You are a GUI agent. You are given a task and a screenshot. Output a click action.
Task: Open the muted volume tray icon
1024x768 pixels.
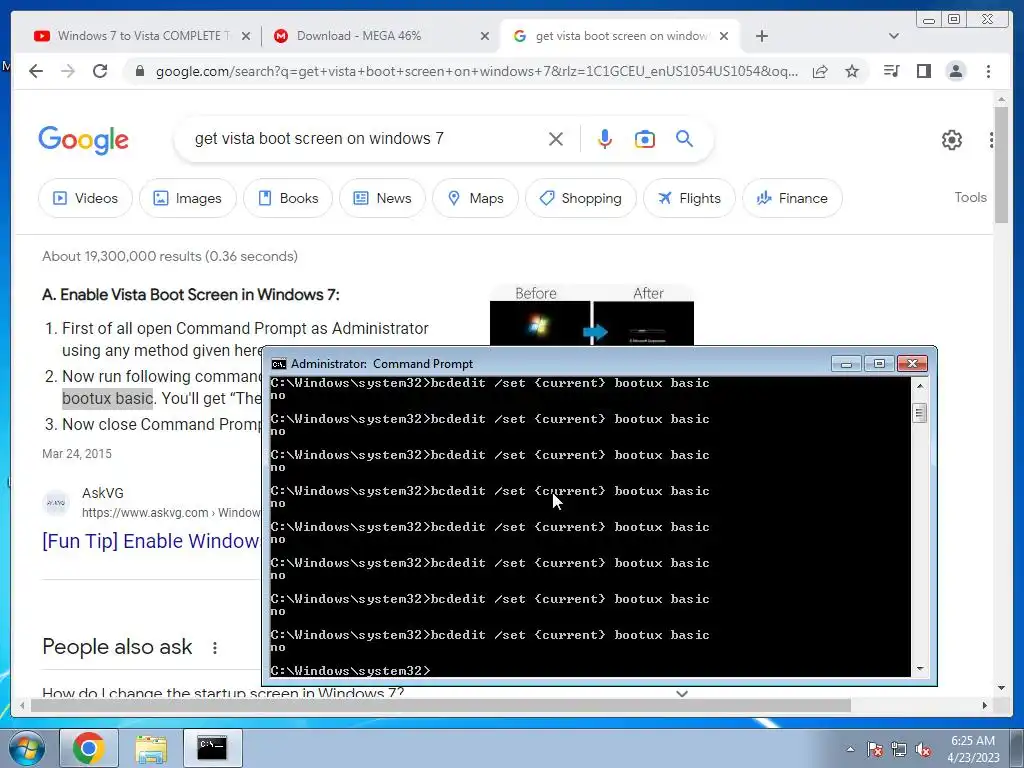[x=923, y=749]
